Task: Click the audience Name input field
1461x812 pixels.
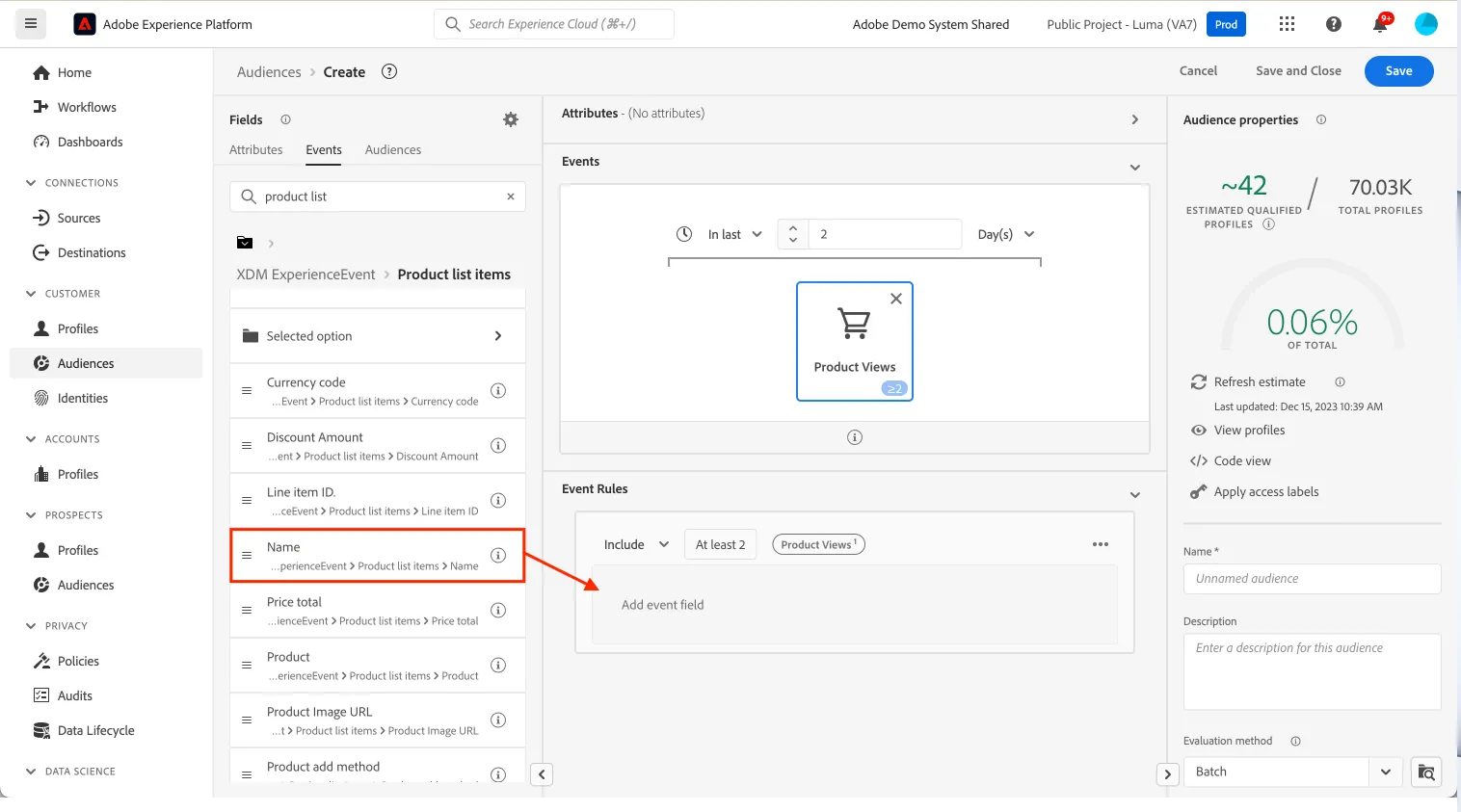Action: (1312, 579)
